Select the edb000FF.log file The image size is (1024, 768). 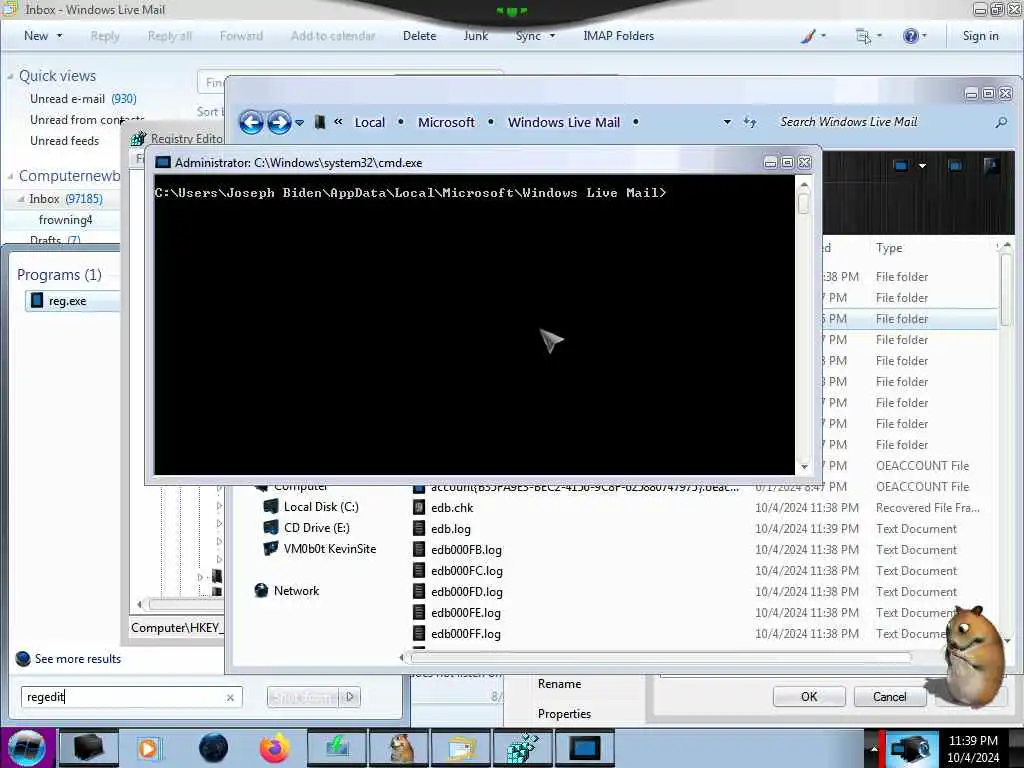coord(466,633)
